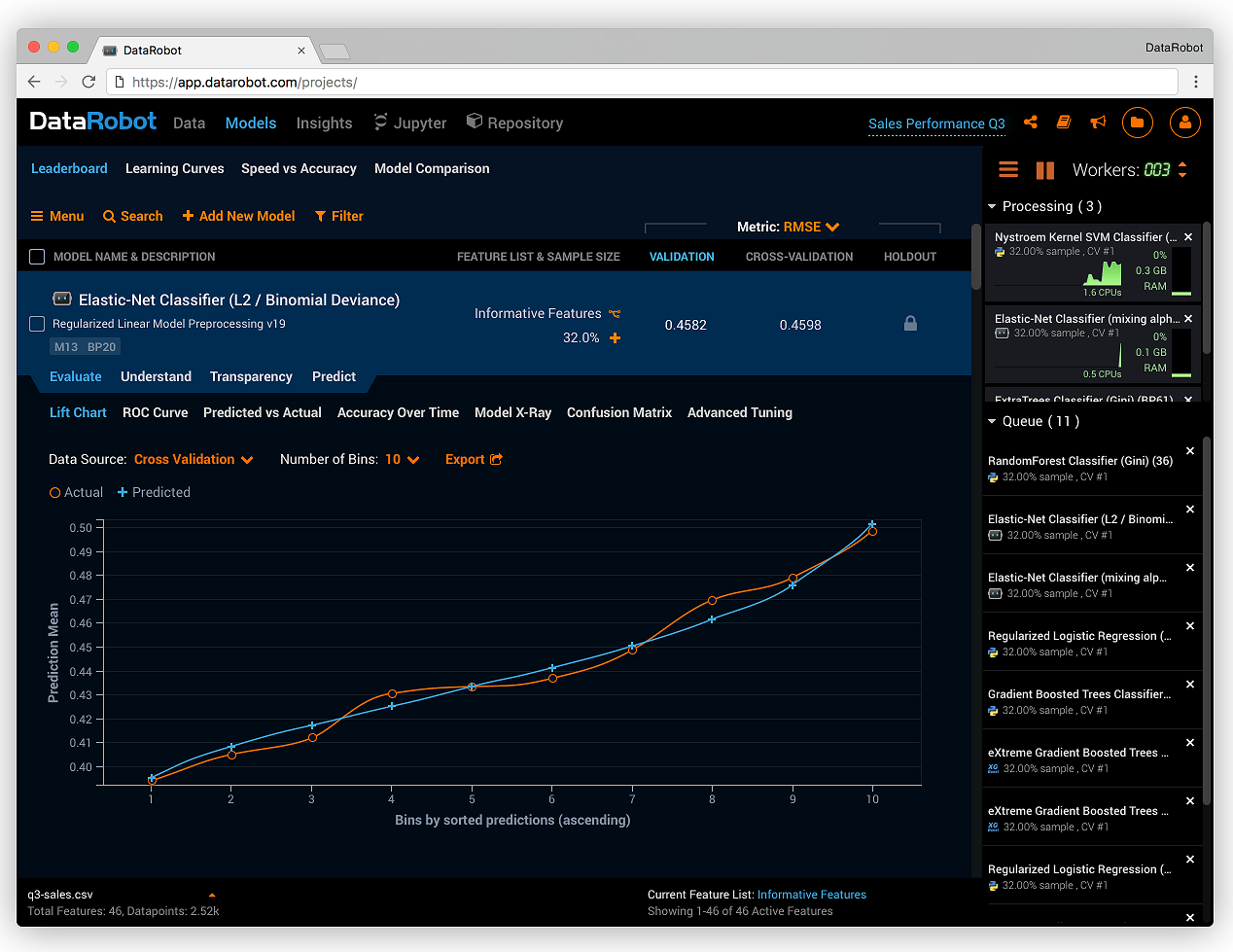This screenshot has width=1233, height=952.
Task: Open the Model Comparison tab
Action: pyautogui.click(x=432, y=168)
